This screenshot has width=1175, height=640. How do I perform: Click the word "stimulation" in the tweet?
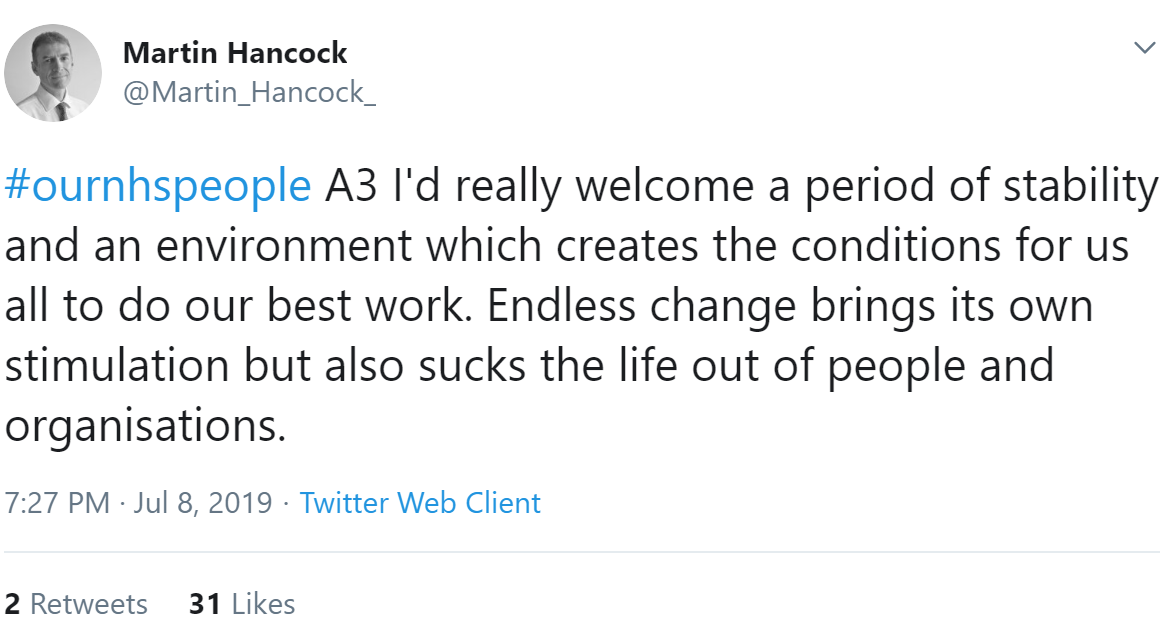click(119, 366)
